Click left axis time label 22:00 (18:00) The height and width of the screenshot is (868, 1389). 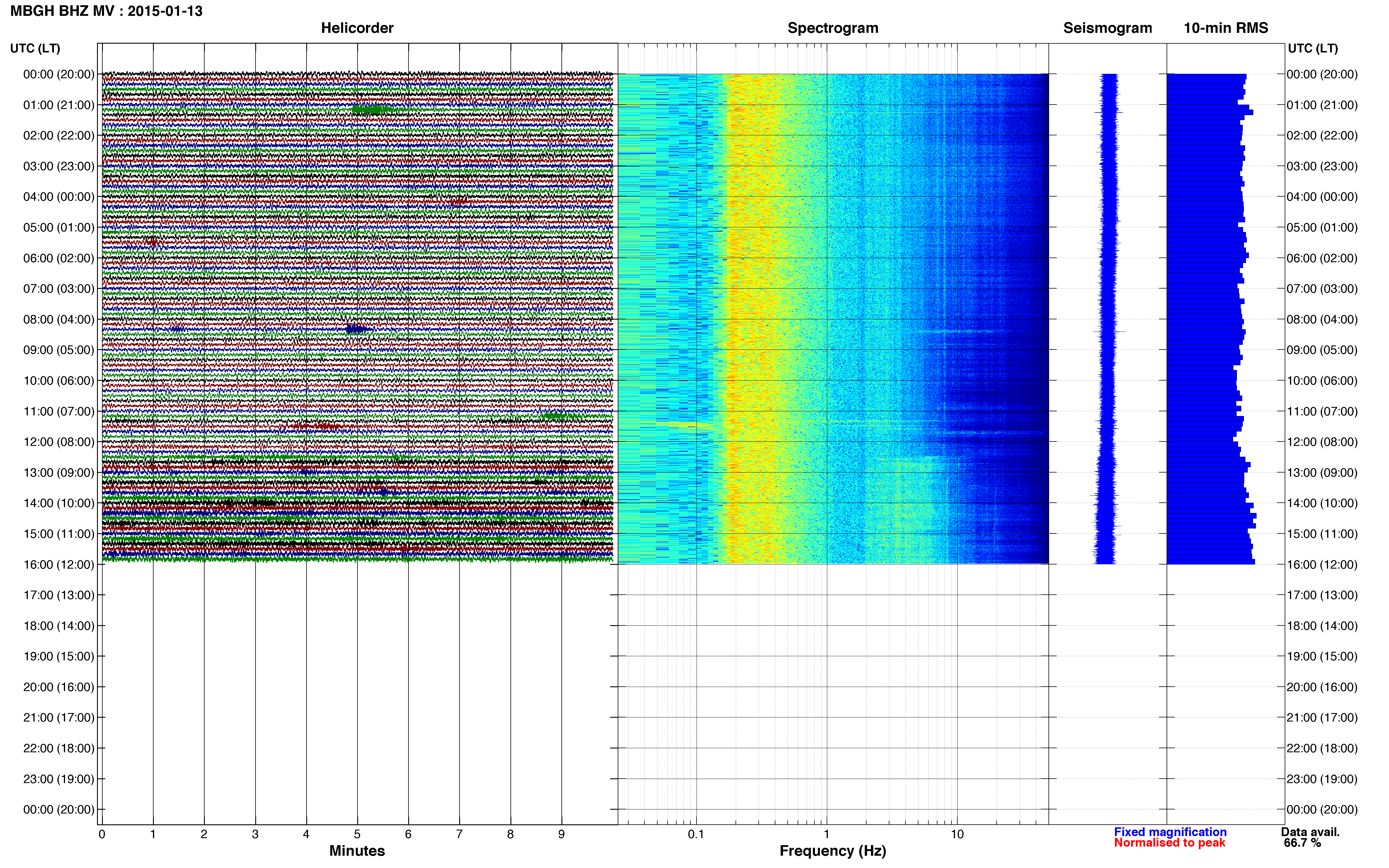click(59, 748)
